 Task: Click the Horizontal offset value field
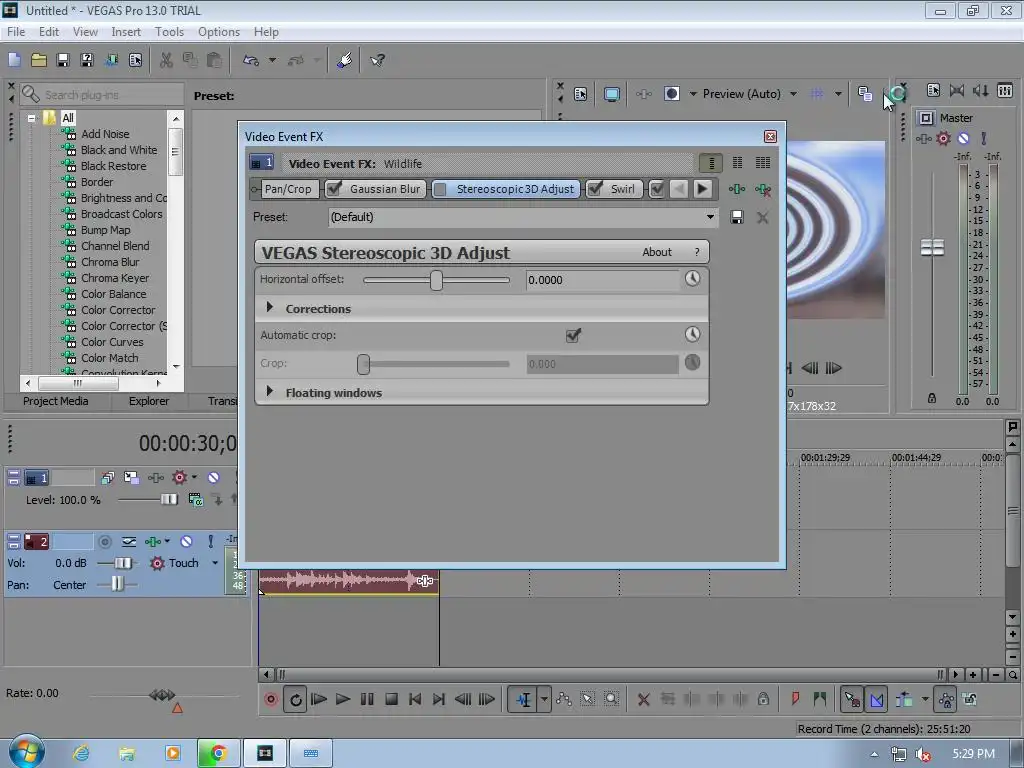tap(602, 280)
